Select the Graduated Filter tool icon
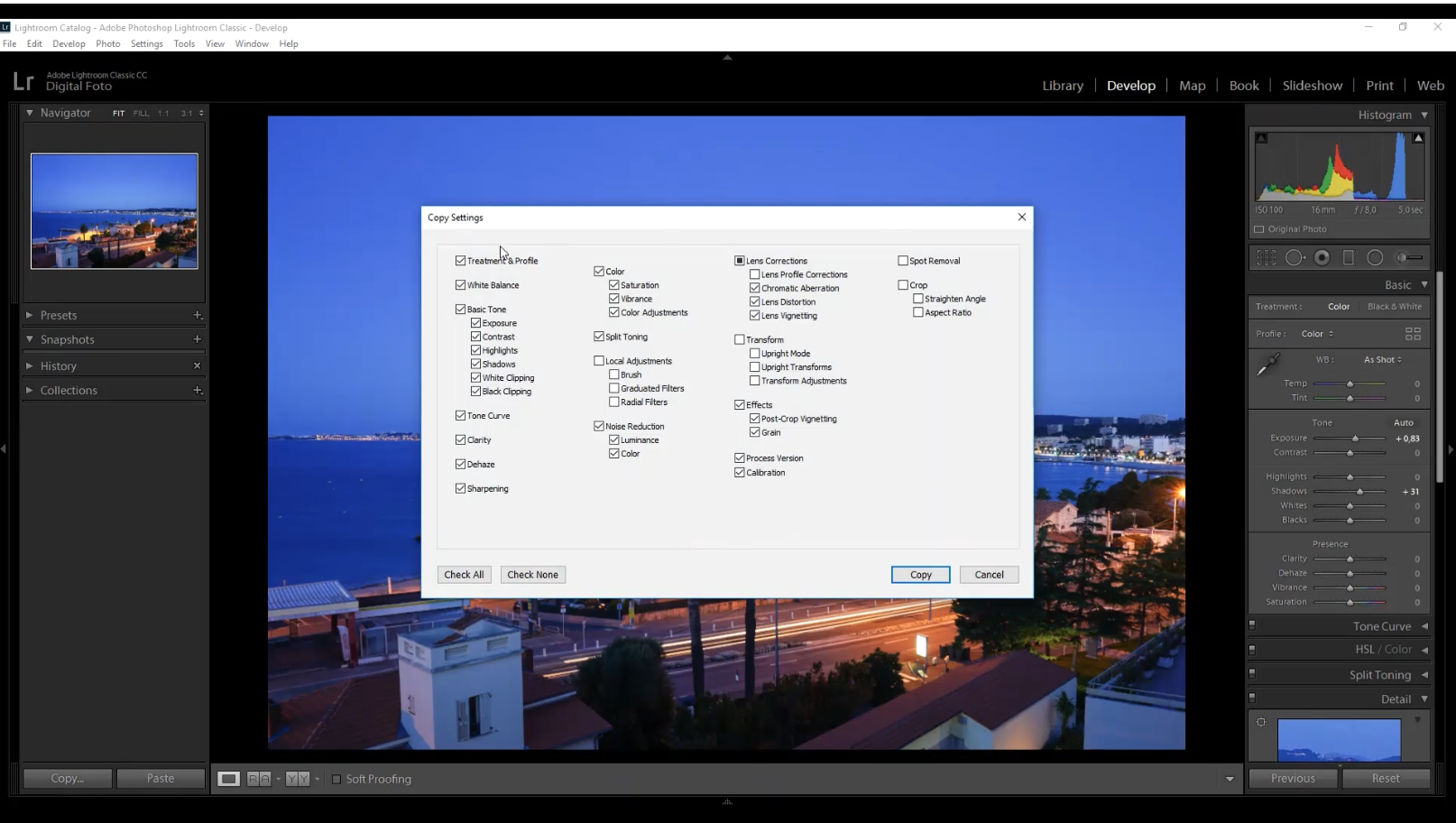This screenshot has width=1456, height=823. coord(1349,258)
